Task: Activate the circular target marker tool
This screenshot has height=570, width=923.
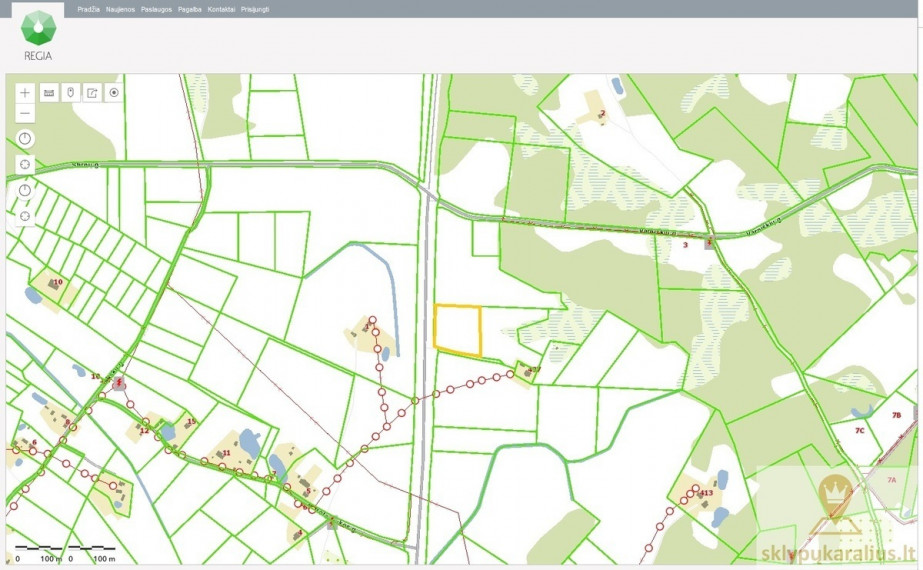Action: (114, 92)
